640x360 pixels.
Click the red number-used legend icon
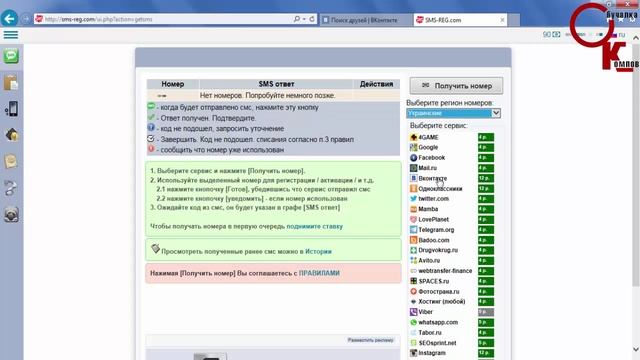(x=151, y=149)
